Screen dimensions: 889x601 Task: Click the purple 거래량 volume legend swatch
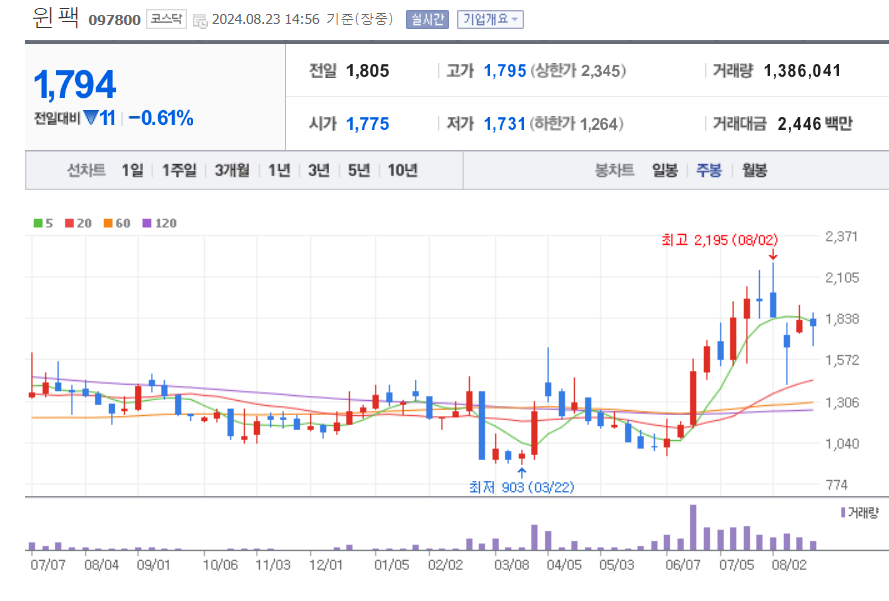(x=843, y=513)
